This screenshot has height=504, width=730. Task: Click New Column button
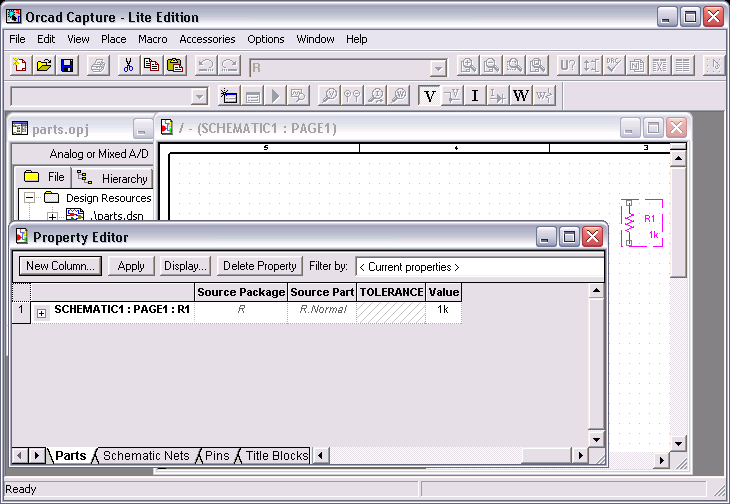click(60, 266)
